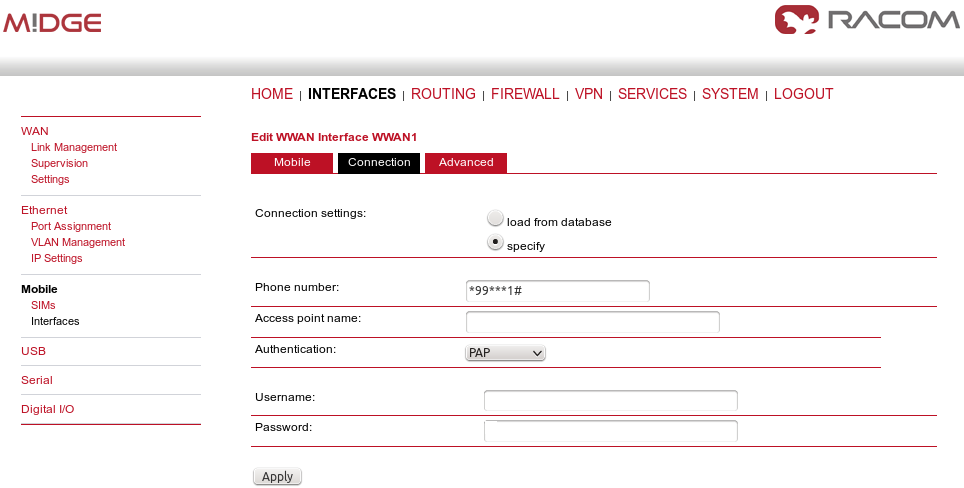Click the Access point name field
964x488 pixels.
pyautogui.click(x=593, y=321)
